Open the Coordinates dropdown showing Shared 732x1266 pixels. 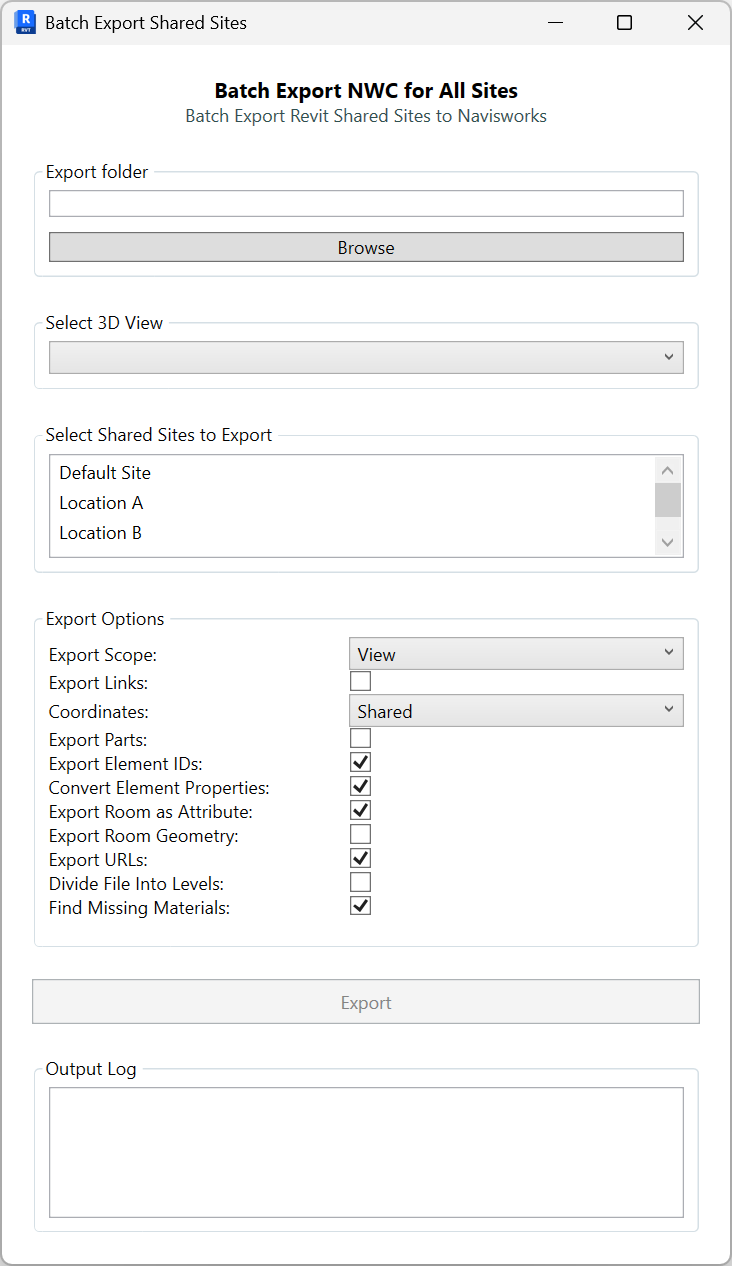pyautogui.click(x=515, y=710)
